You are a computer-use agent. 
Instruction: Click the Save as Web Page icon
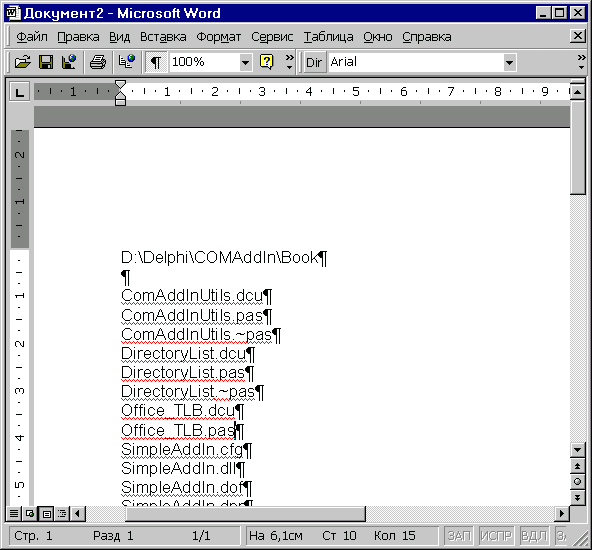click(69, 62)
